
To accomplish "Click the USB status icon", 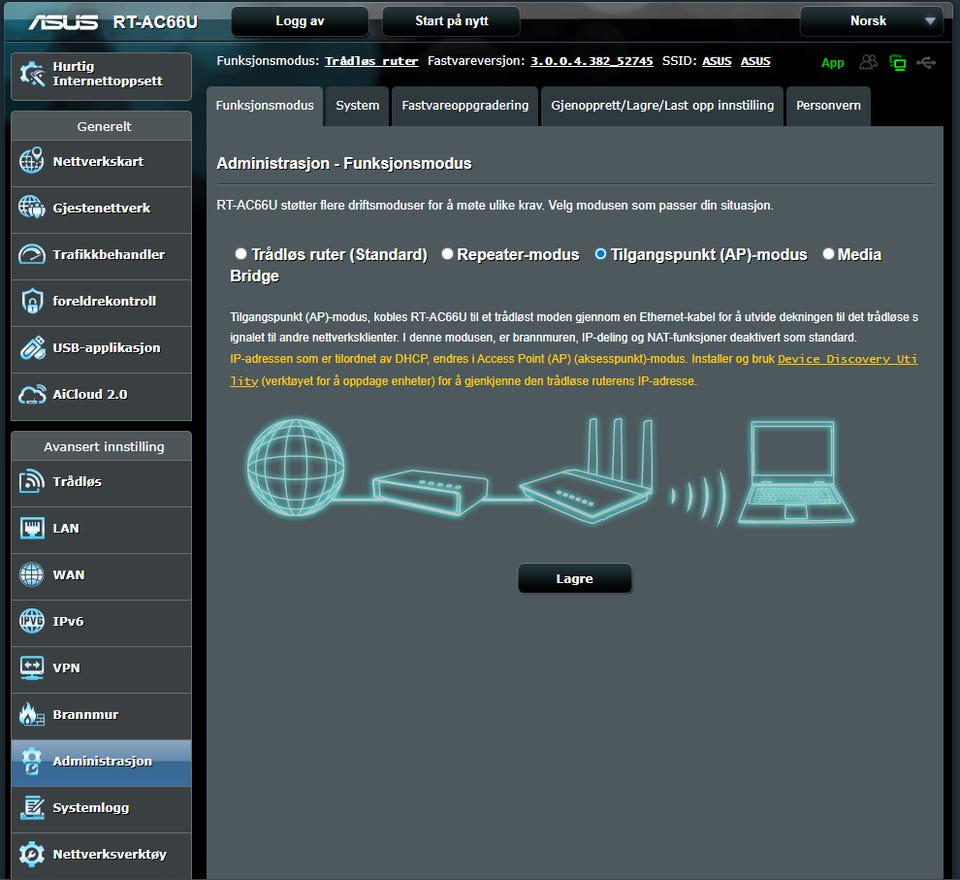I will (x=926, y=62).
